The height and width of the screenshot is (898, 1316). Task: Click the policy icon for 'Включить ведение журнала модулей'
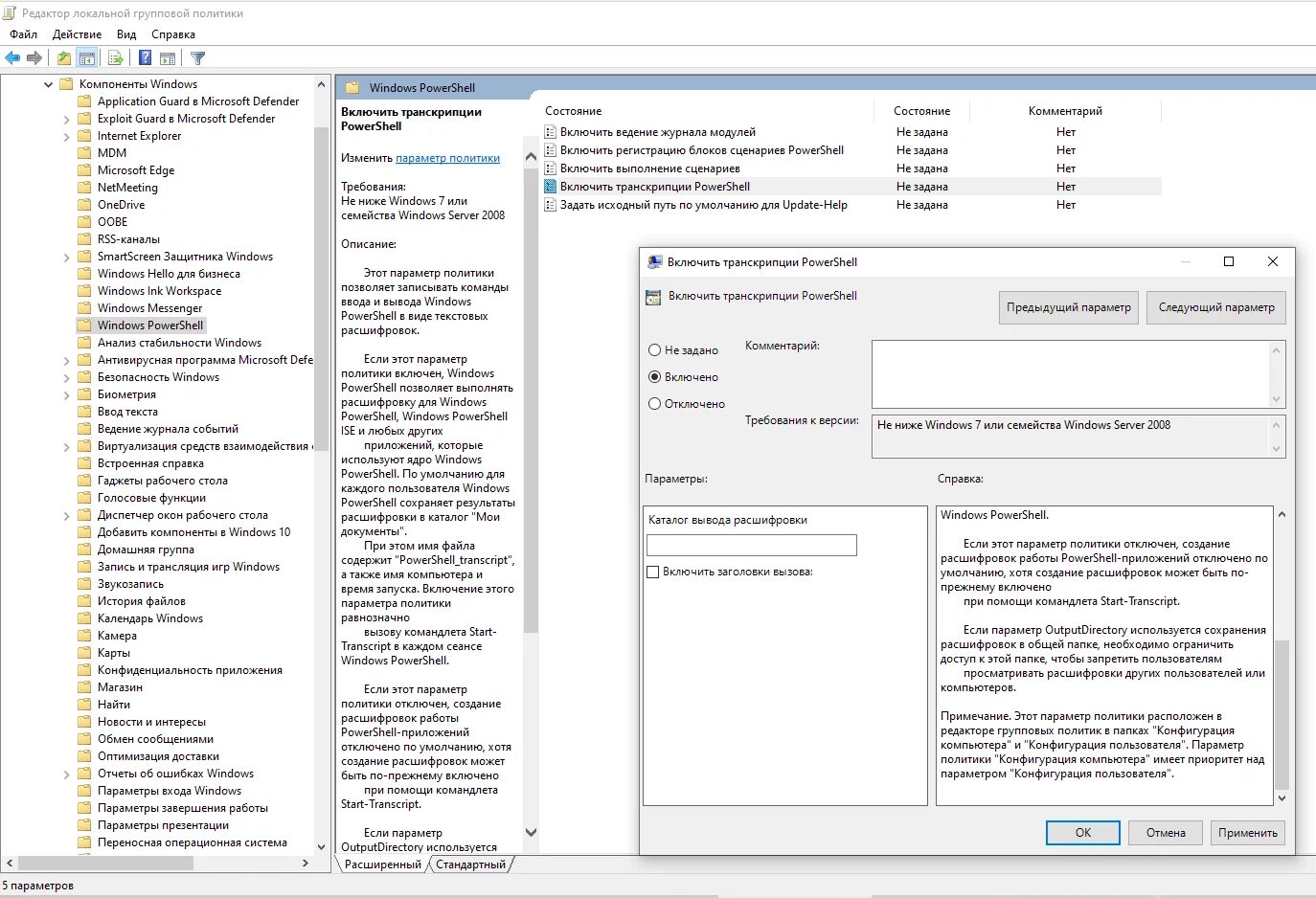551,132
